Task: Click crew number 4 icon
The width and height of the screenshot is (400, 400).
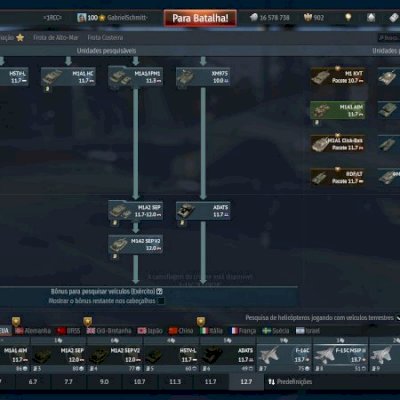Action: coord(93,369)
